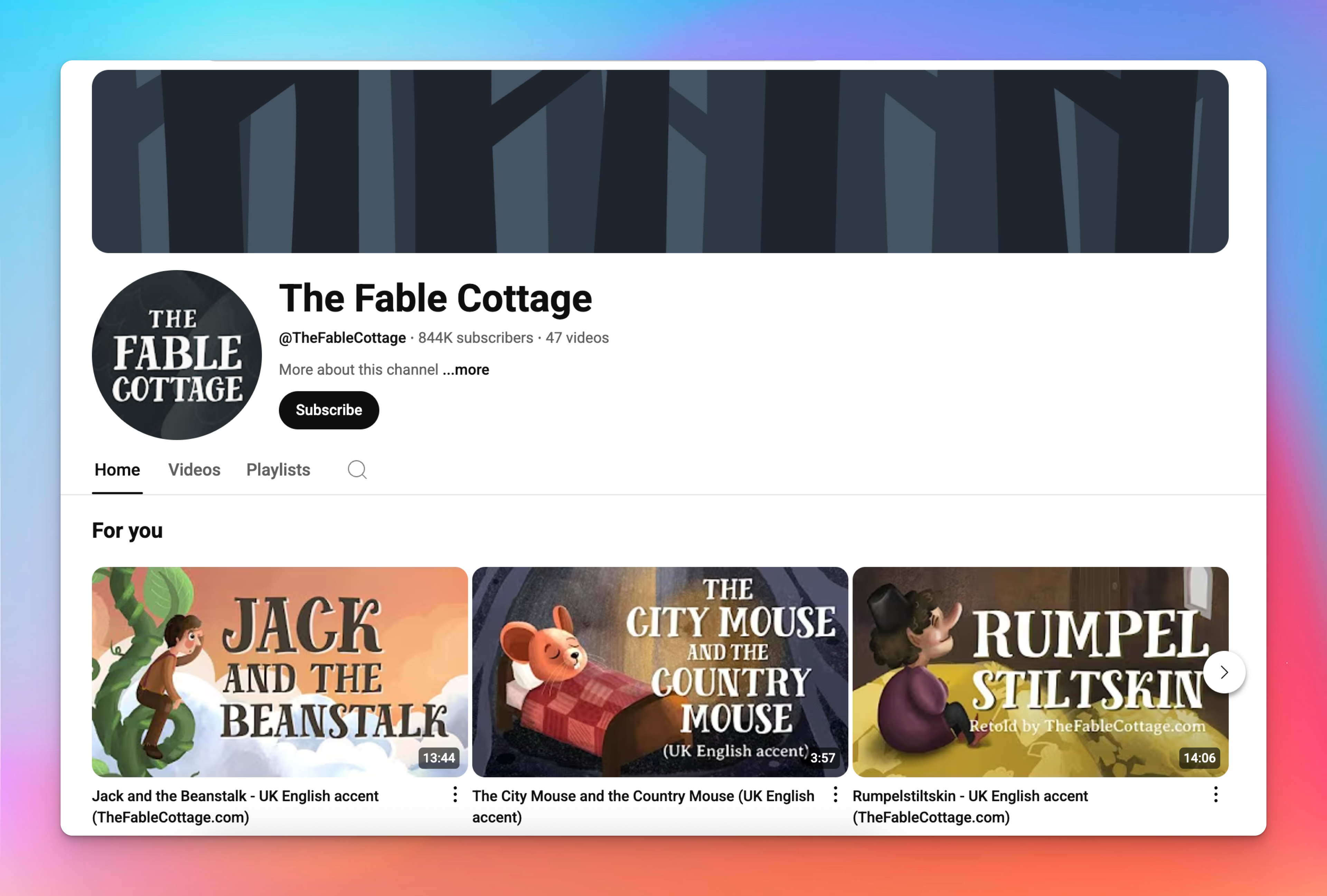Select the Home tab
Viewport: 1327px width, 896px height.
click(x=117, y=470)
